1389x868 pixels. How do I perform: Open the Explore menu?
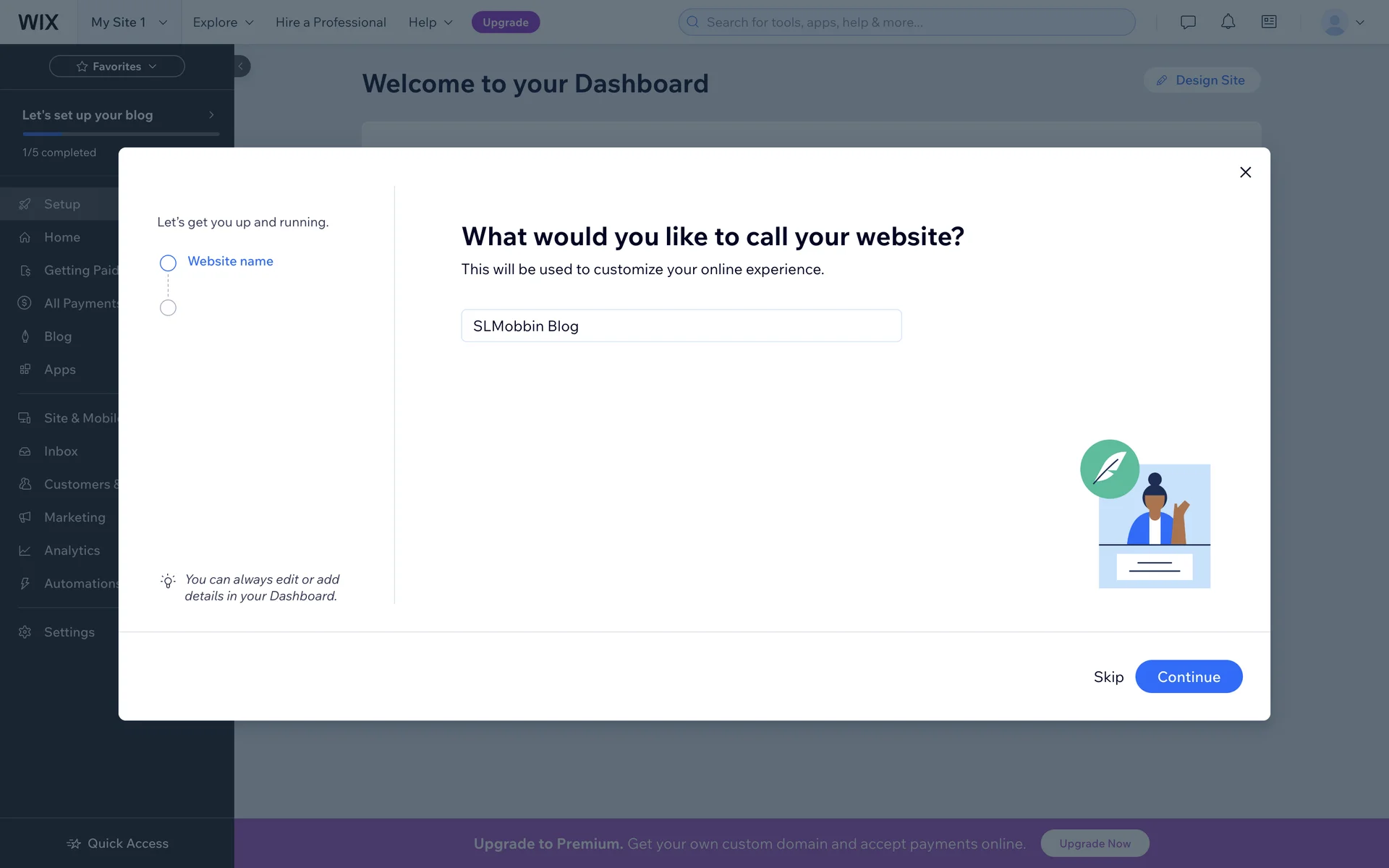pyautogui.click(x=223, y=22)
